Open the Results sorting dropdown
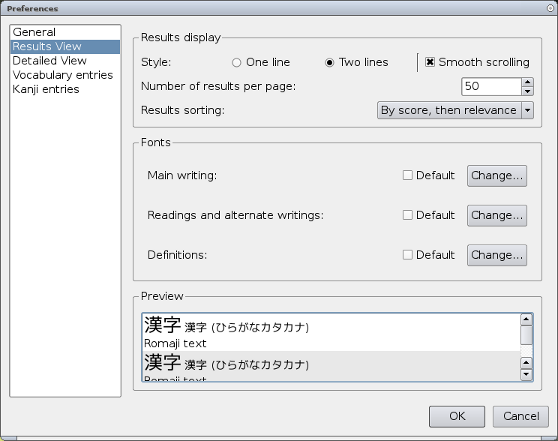 coord(455,110)
